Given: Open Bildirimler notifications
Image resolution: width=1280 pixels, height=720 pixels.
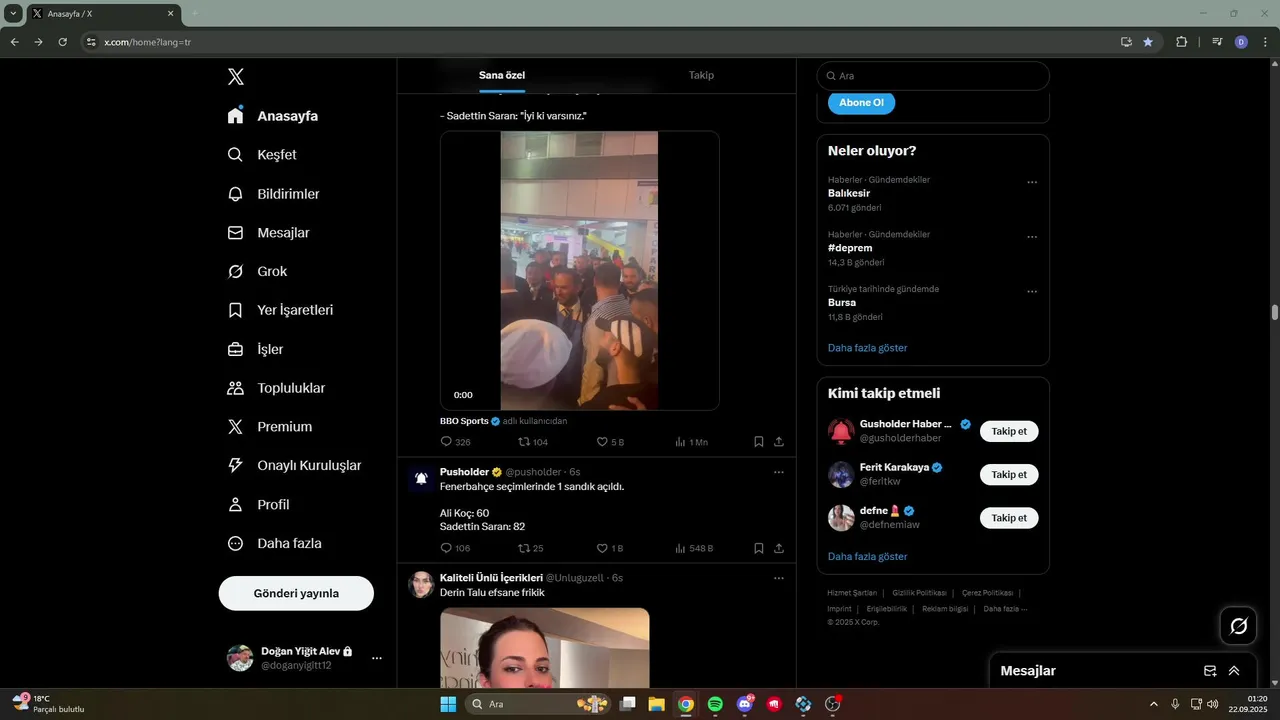Looking at the screenshot, I should tap(273, 194).
